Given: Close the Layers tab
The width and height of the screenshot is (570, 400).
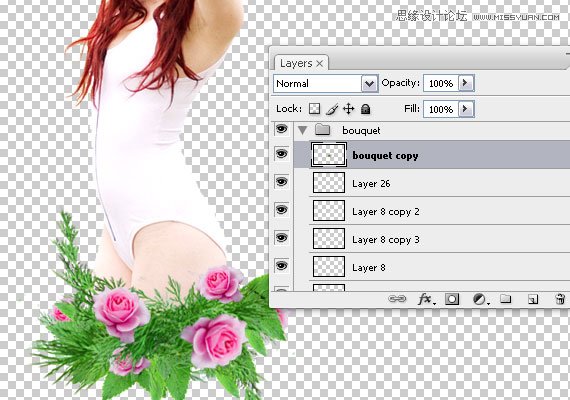Looking at the screenshot, I should [320, 64].
